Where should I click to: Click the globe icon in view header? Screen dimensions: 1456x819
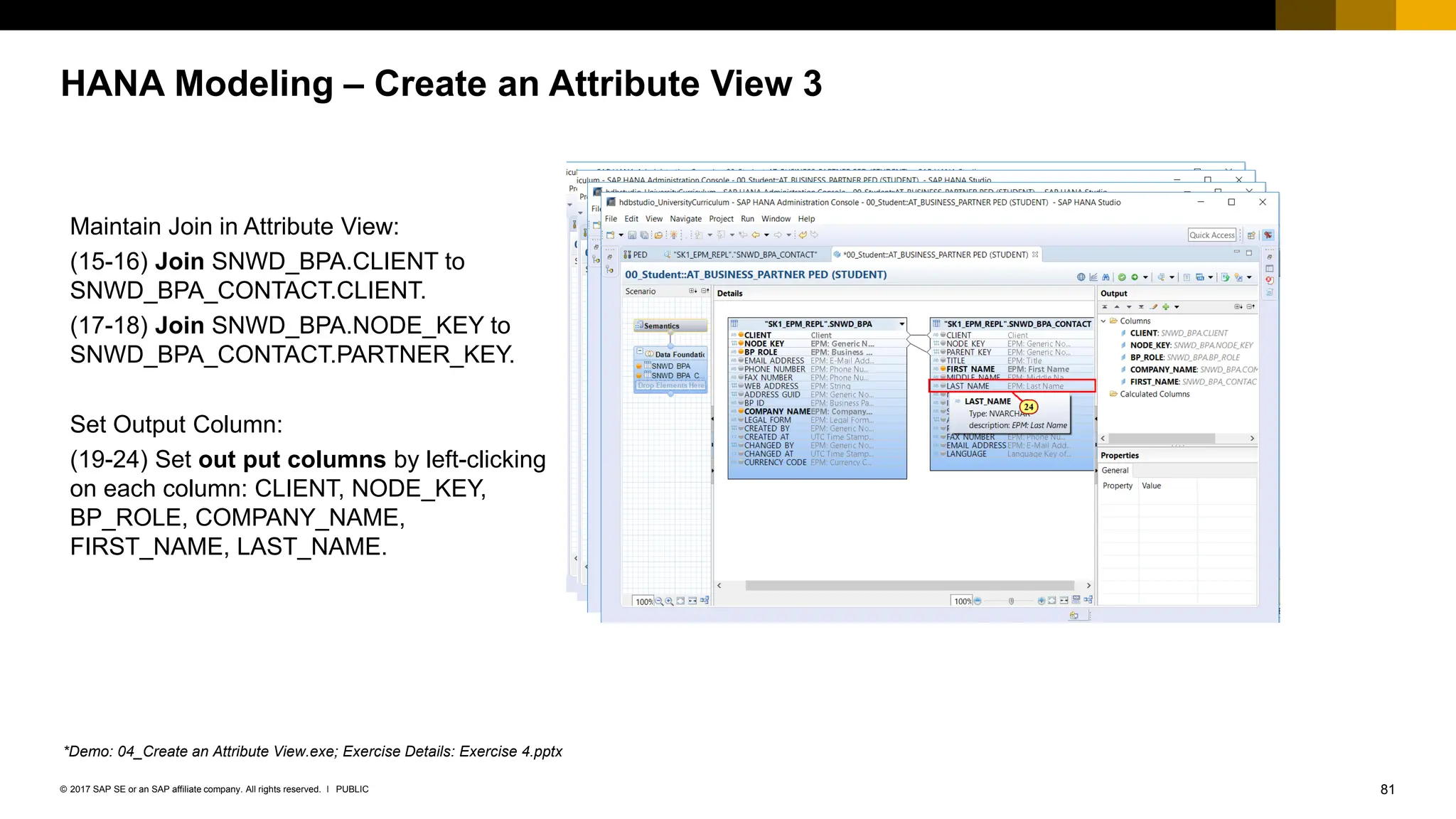pos(1081,277)
